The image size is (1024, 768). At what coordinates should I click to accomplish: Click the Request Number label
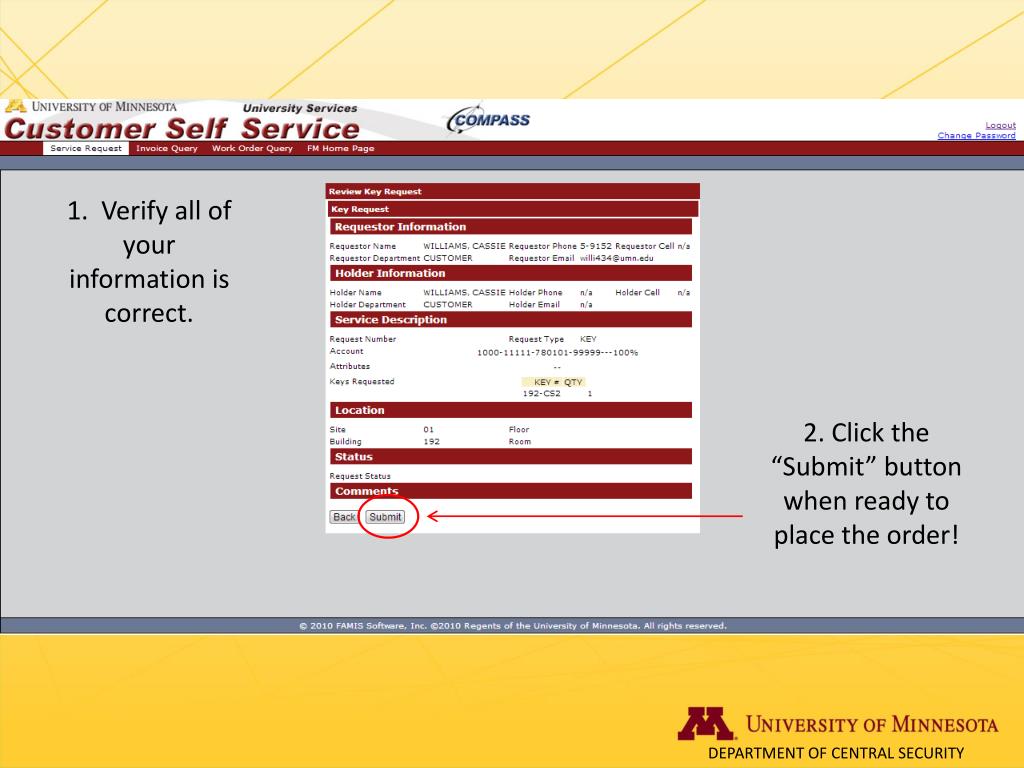[x=362, y=339]
